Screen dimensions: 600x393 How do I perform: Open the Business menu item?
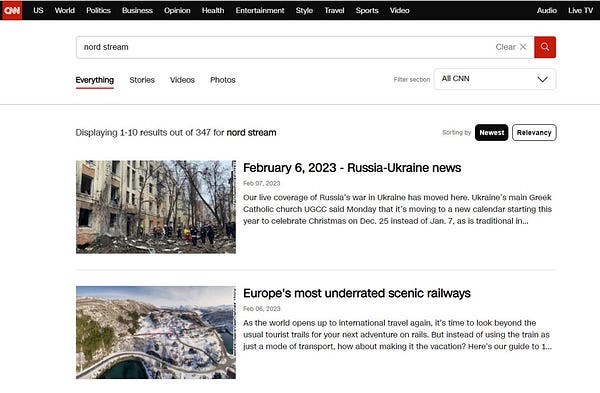137,10
